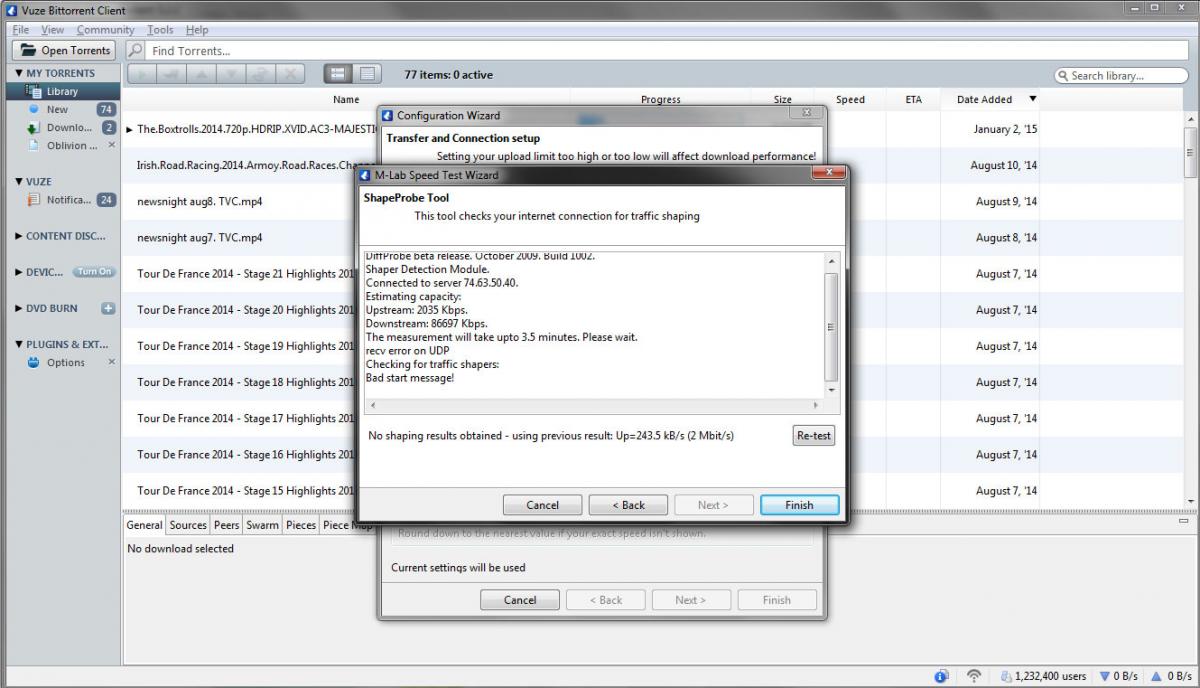
Task: Switch to the Pieces tab
Action: (301, 525)
